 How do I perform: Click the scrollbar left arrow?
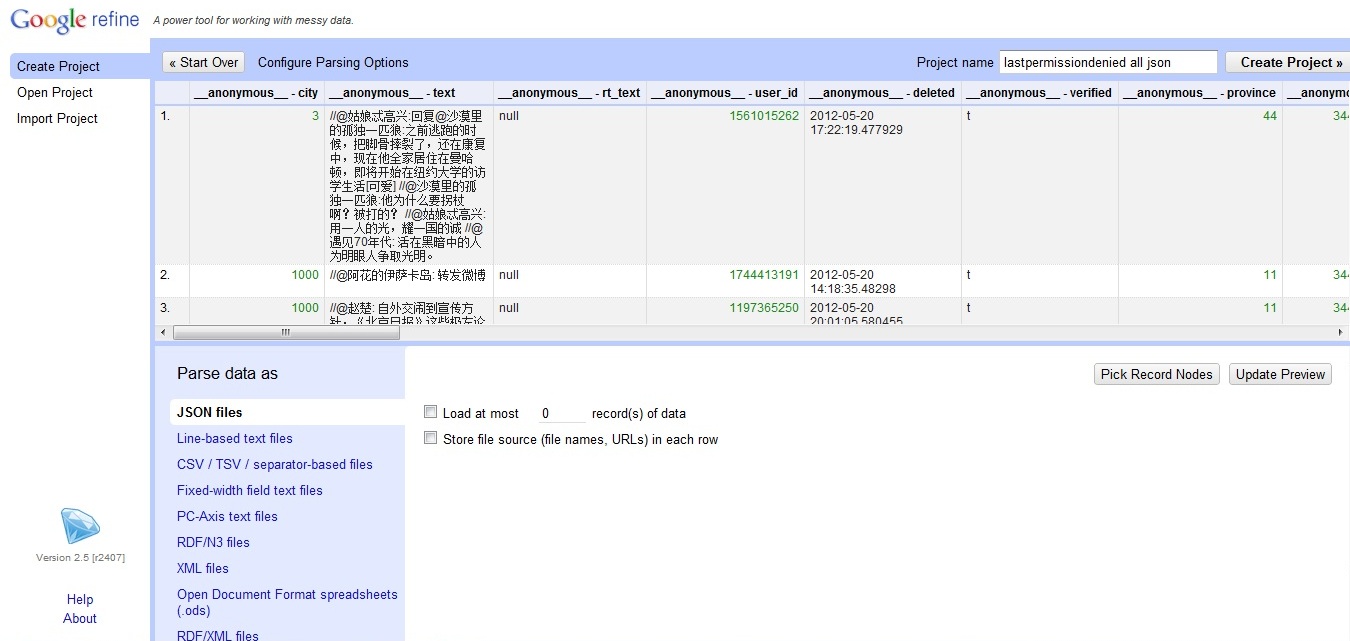tap(163, 332)
